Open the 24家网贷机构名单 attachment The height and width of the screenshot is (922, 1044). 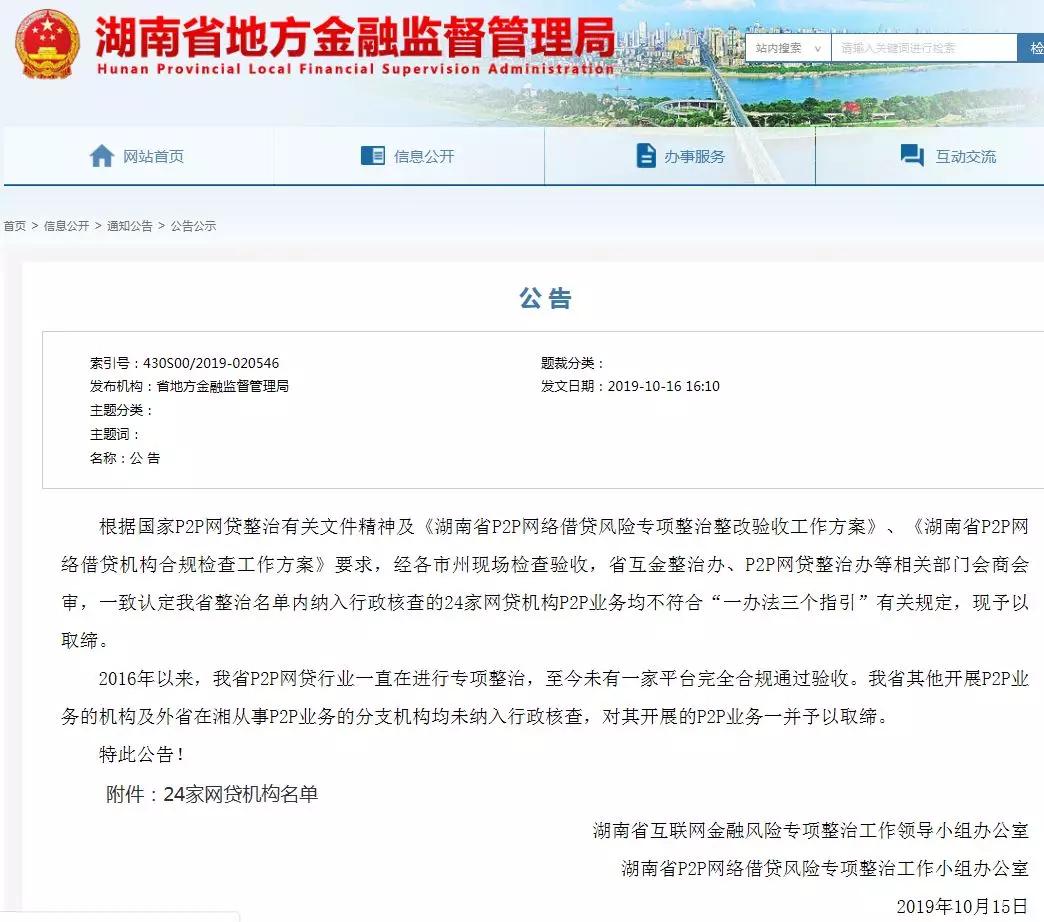(x=240, y=794)
